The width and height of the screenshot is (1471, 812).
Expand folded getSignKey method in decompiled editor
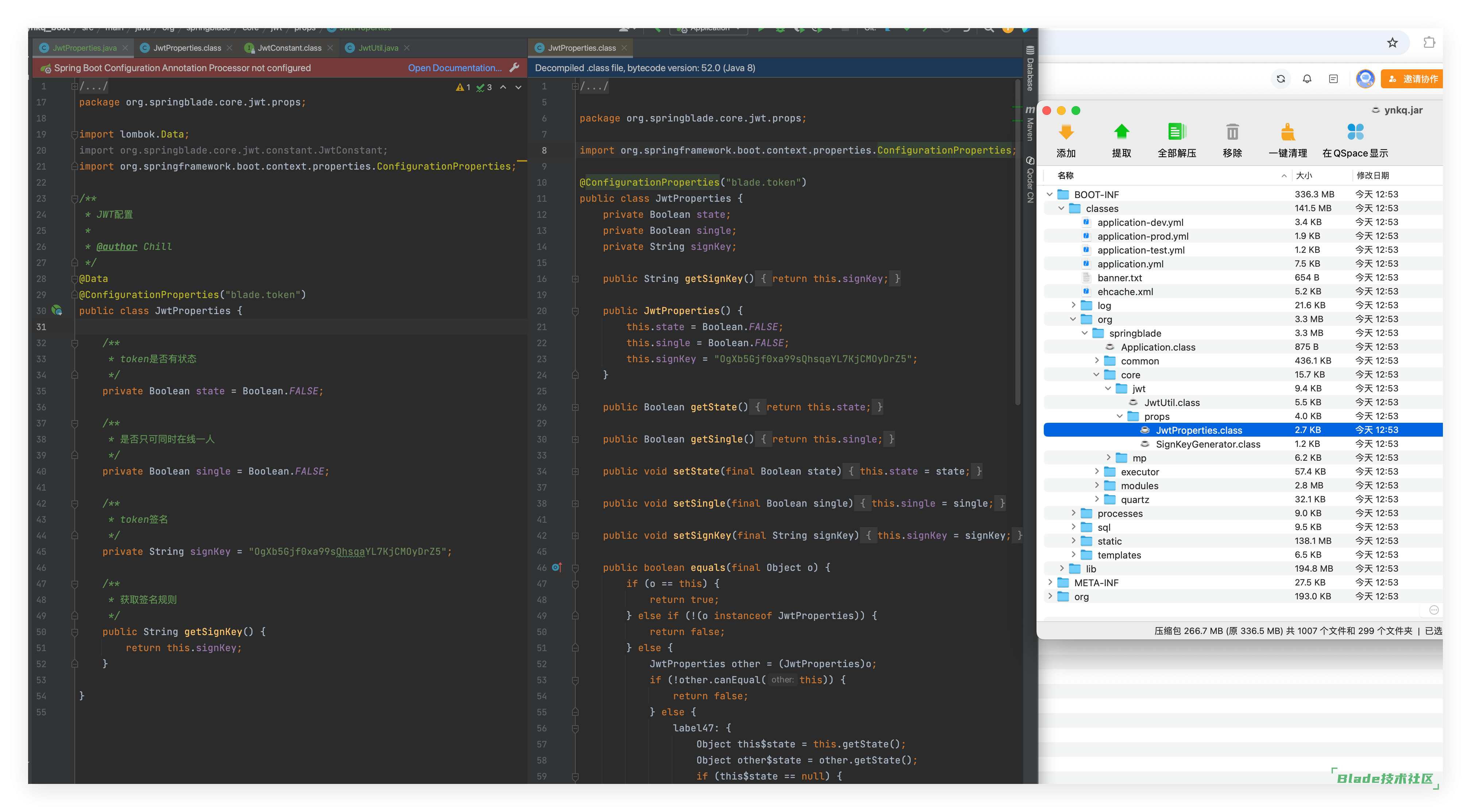click(x=575, y=279)
